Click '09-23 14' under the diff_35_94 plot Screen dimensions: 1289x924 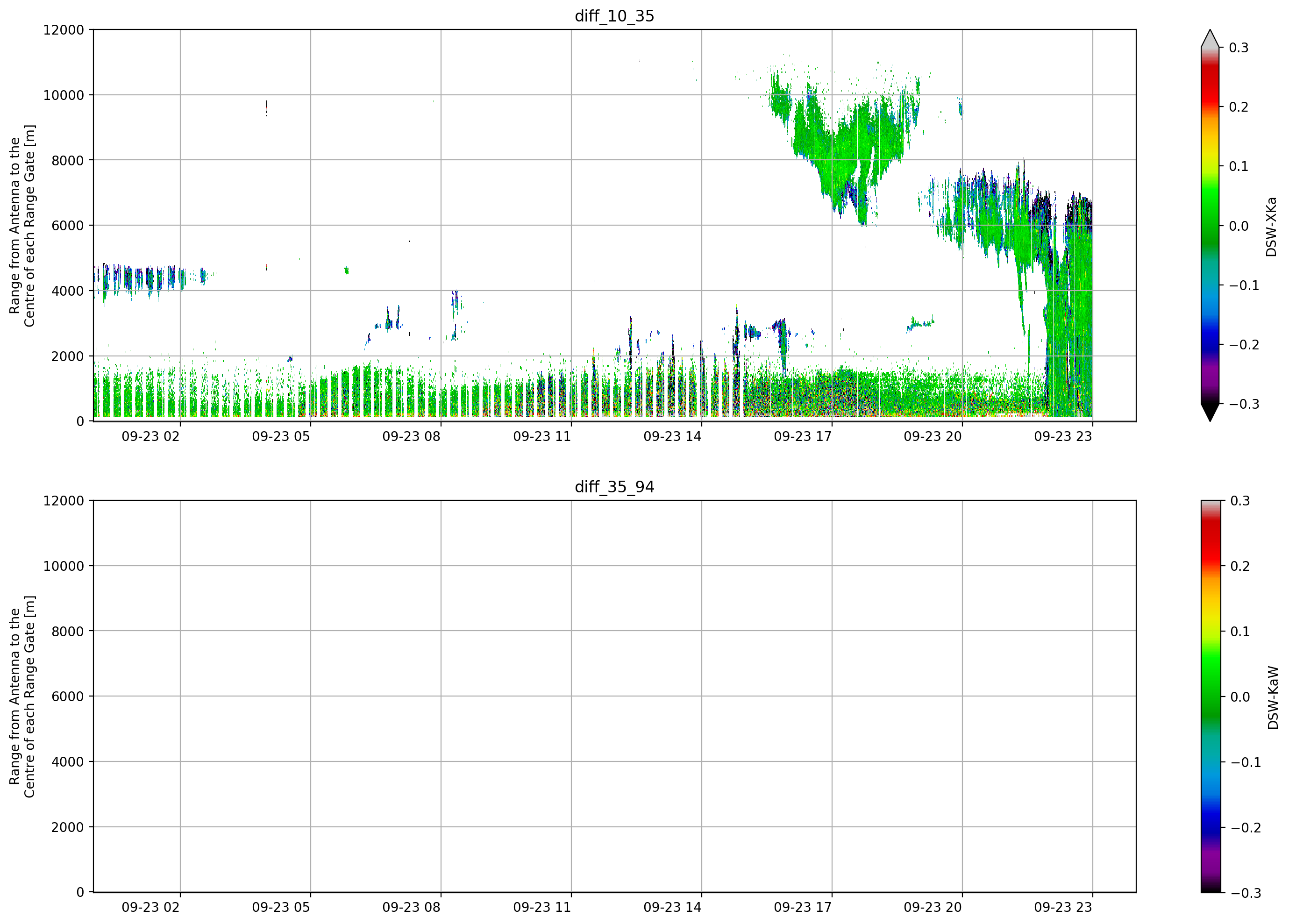pos(672,908)
